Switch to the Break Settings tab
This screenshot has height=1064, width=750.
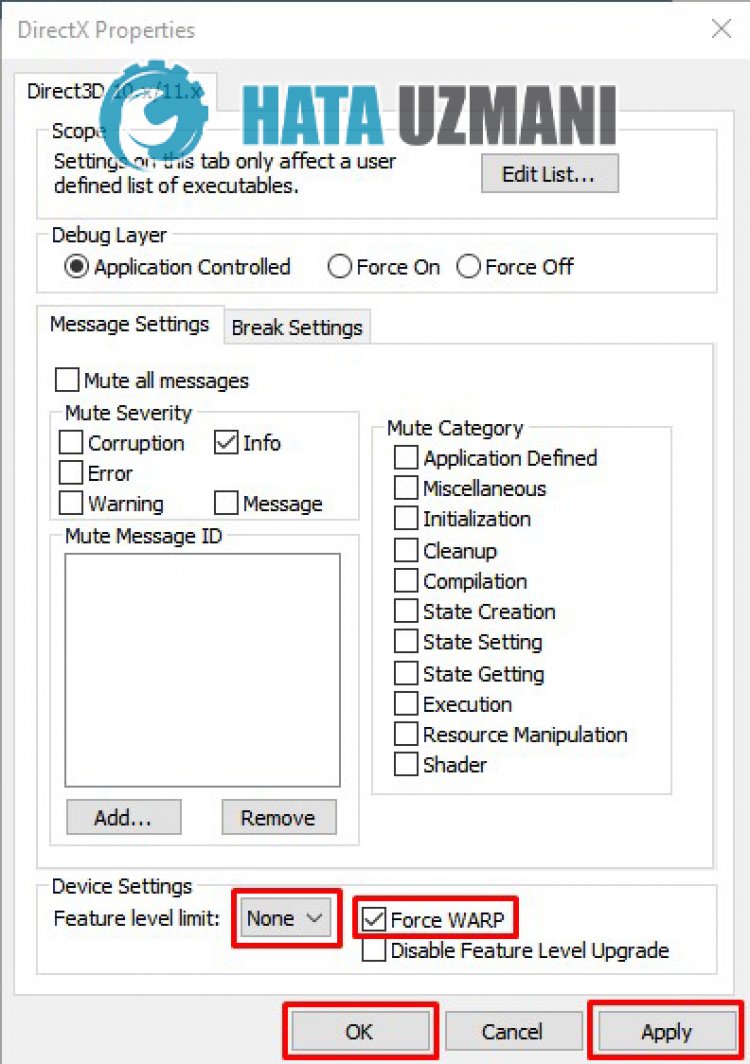[x=297, y=327]
